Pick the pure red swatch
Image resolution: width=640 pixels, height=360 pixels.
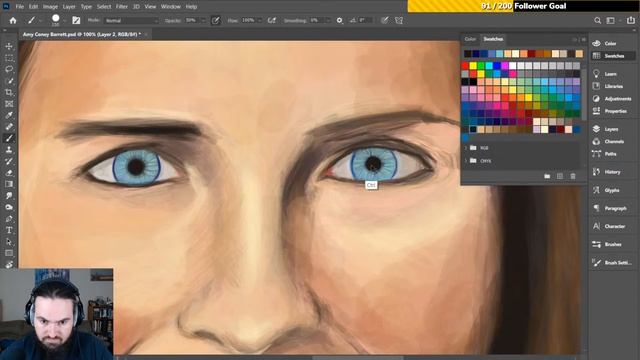point(465,66)
